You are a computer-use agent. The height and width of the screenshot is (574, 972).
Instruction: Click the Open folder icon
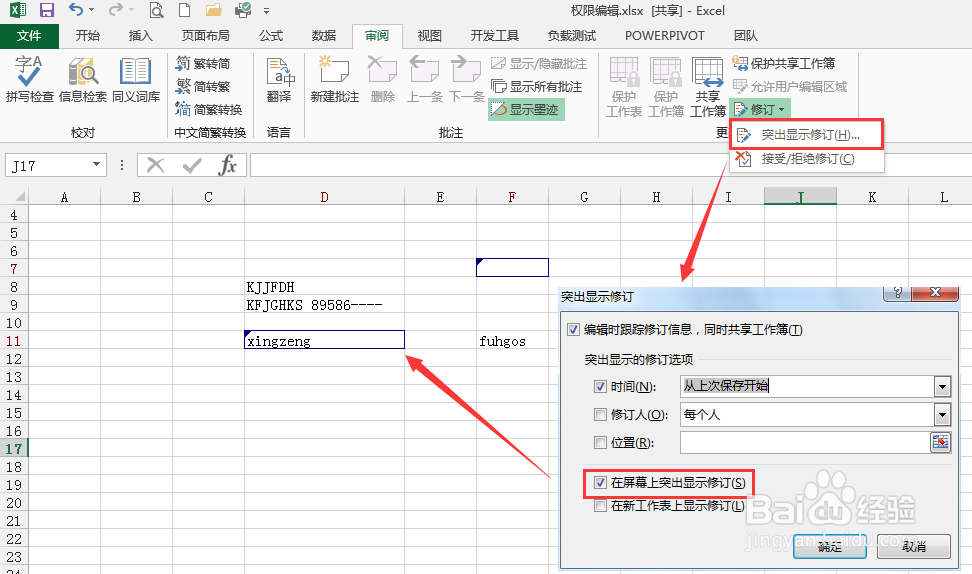[x=214, y=10]
